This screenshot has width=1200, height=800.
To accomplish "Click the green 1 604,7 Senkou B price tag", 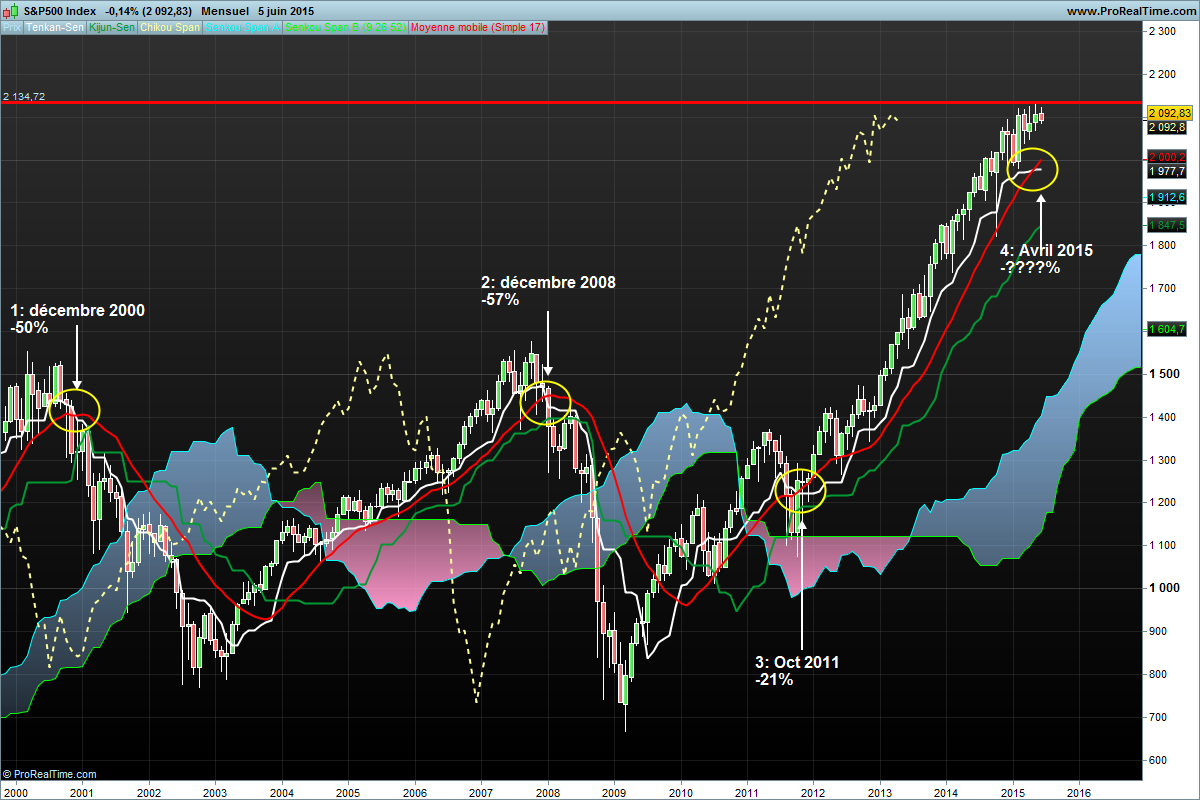I will click(1166, 329).
